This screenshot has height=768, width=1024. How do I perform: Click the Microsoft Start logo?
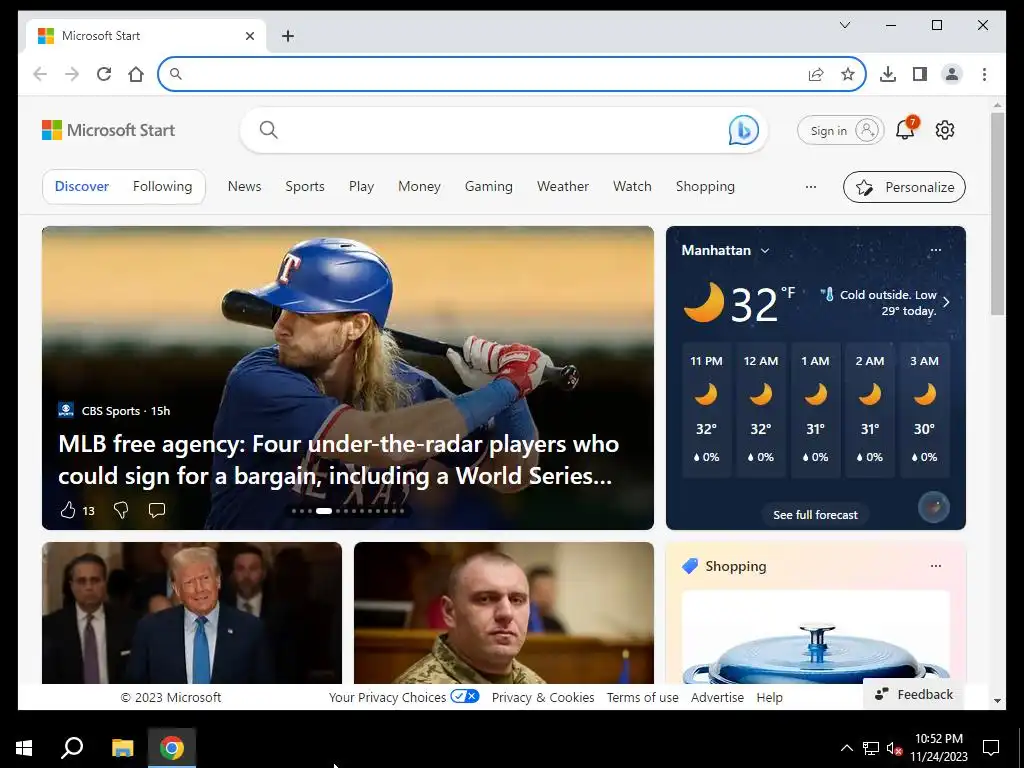(108, 130)
